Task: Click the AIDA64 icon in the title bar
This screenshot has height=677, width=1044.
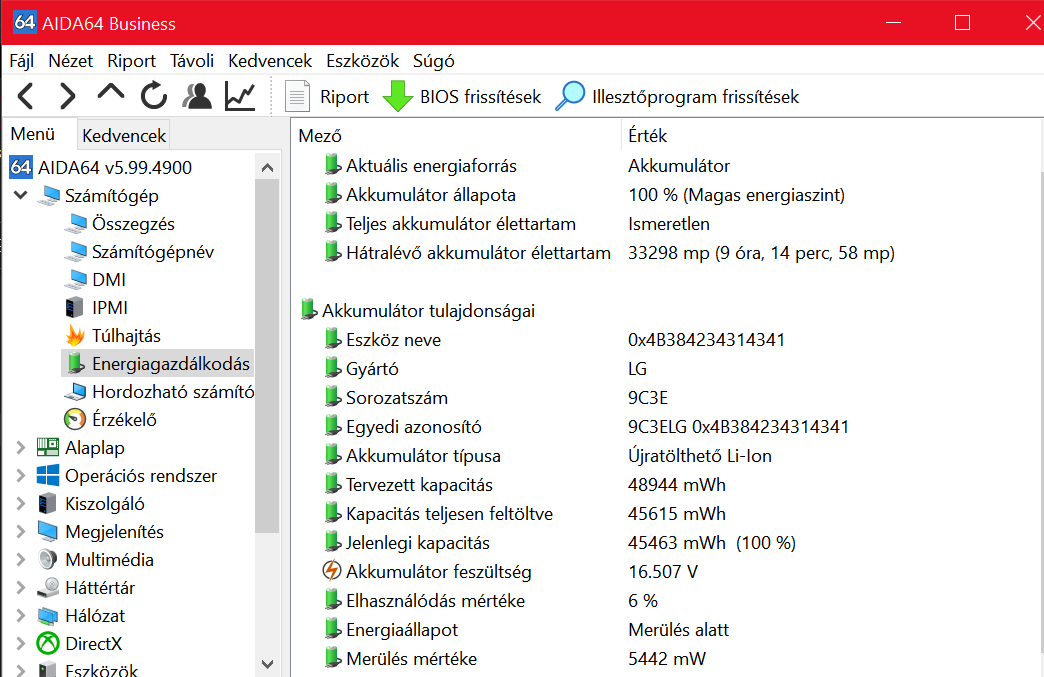Action: point(24,23)
